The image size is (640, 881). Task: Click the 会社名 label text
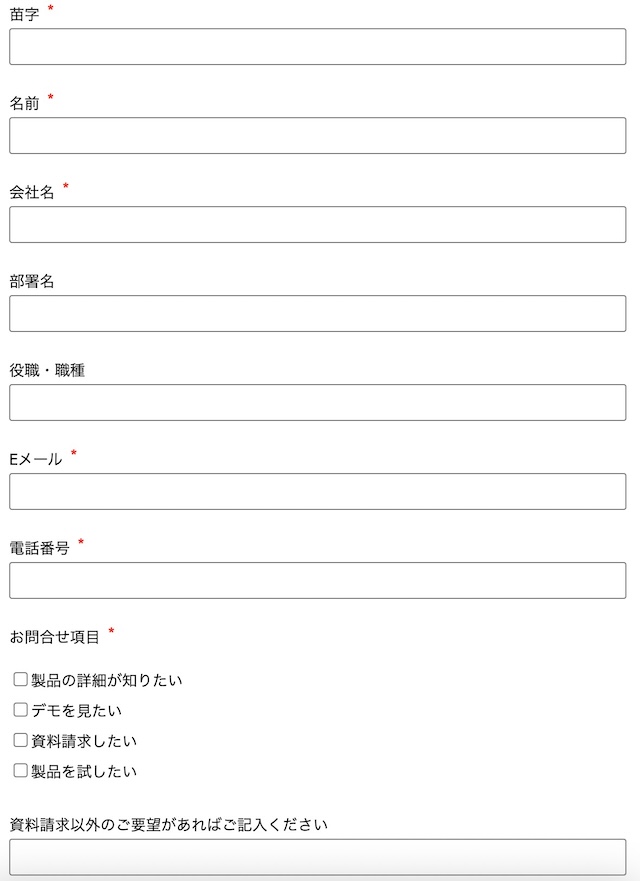click(32, 192)
